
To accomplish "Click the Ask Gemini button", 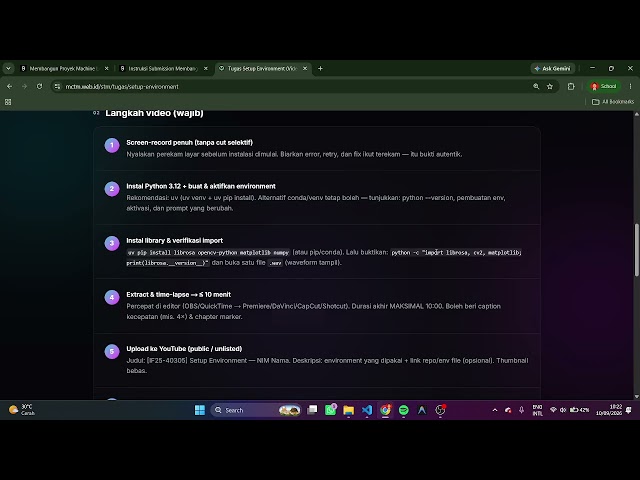I will coord(552,69).
